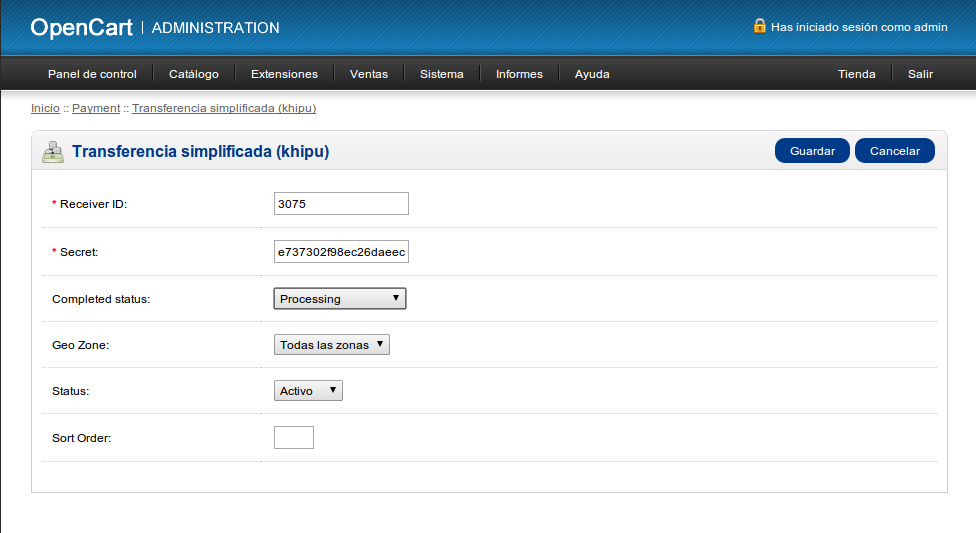Open the Completed status dropdown
The height and width of the screenshot is (533, 976).
[x=340, y=298]
